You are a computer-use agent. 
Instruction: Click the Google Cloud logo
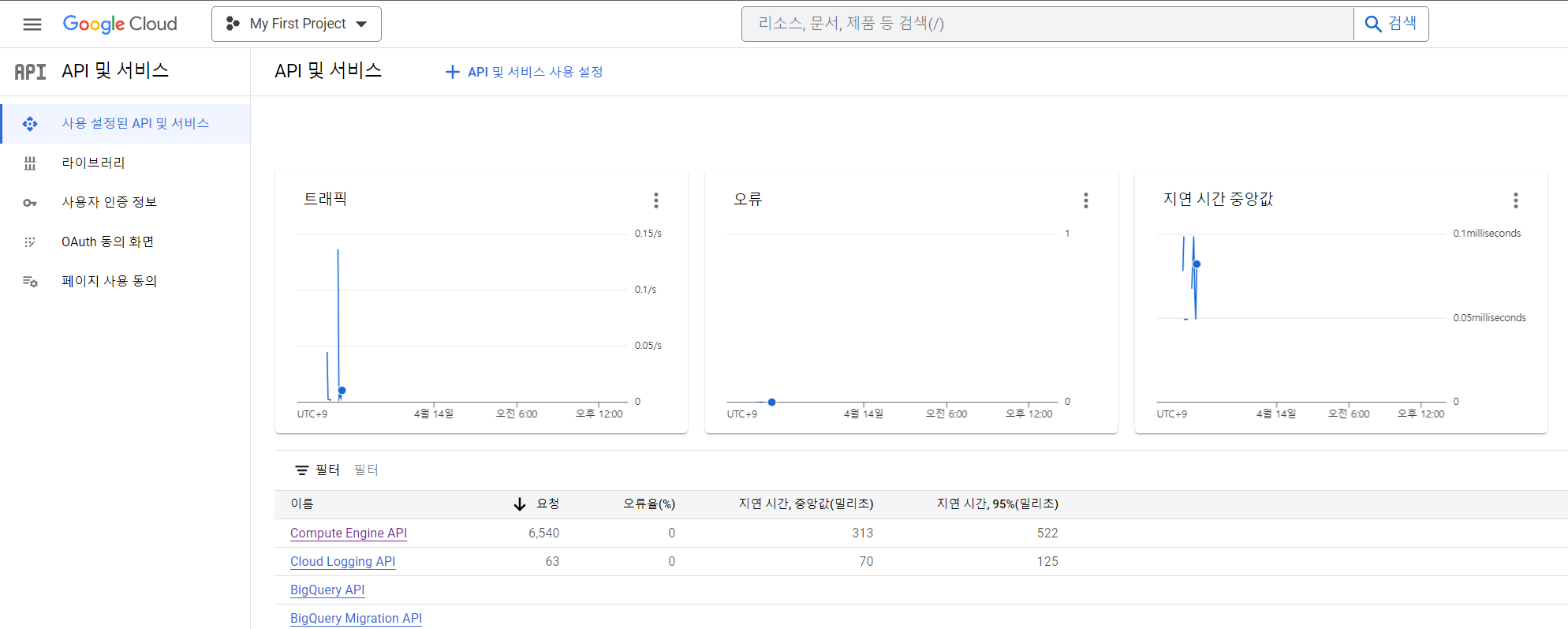pos(120,24)
